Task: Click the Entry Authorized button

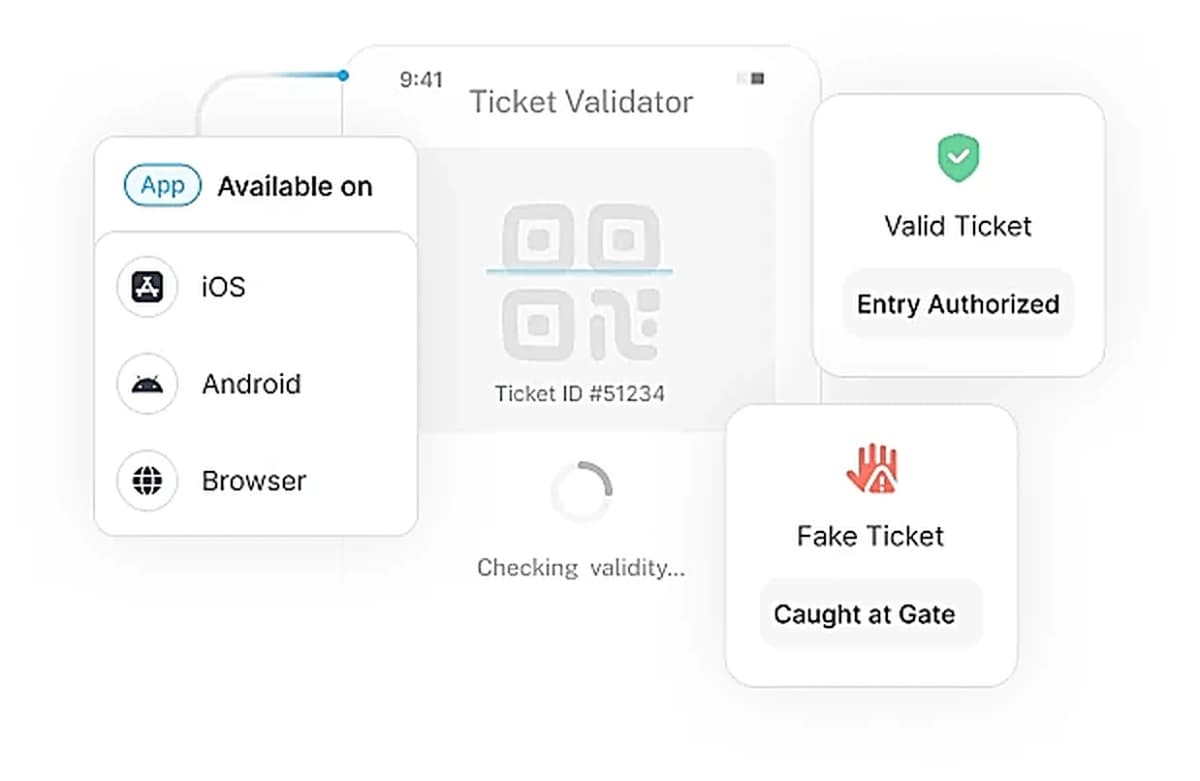Action: [x=958, y=304]
